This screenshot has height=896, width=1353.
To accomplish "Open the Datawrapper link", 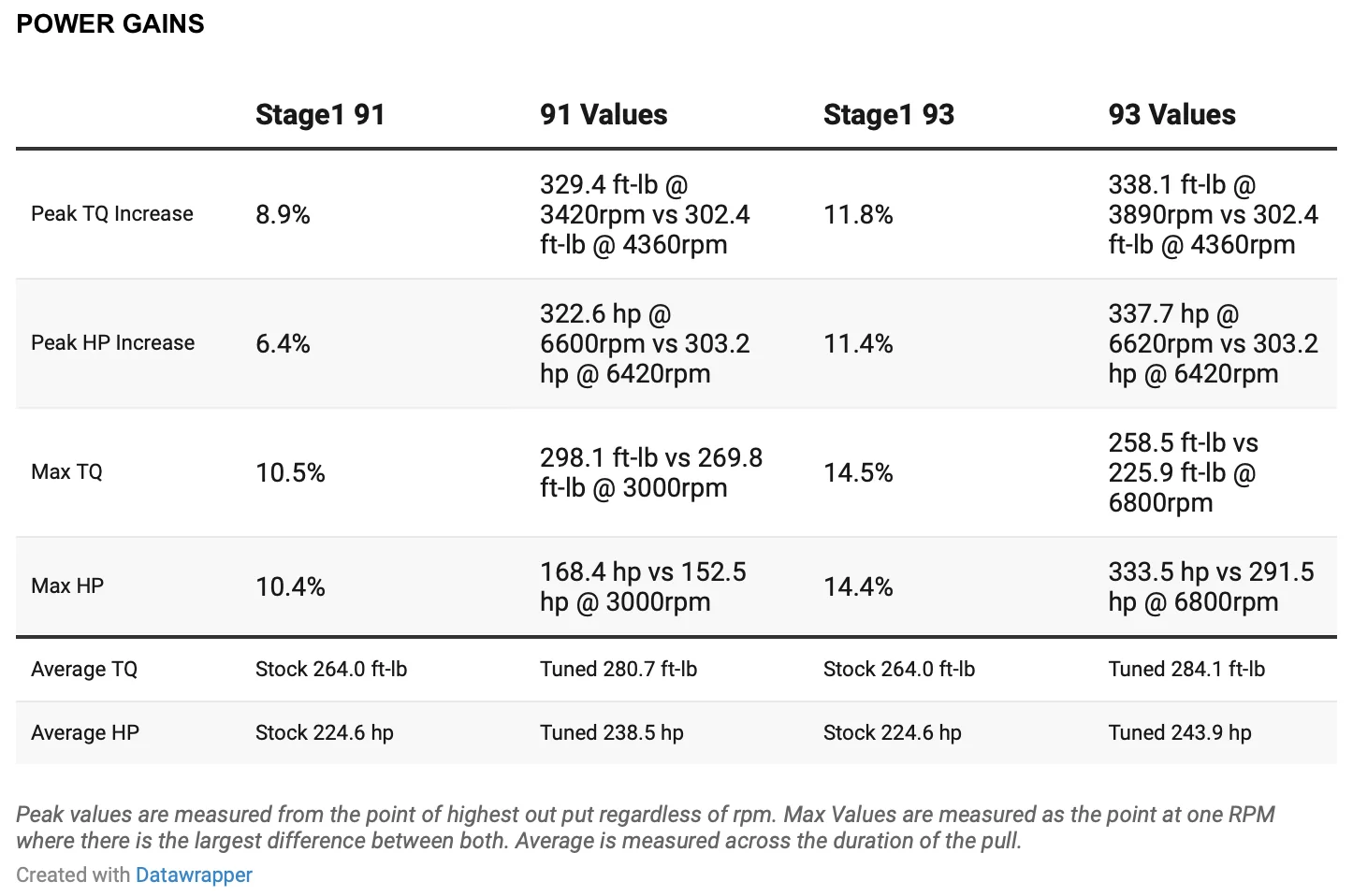I will pyautogui.click(x=194, y=874).
